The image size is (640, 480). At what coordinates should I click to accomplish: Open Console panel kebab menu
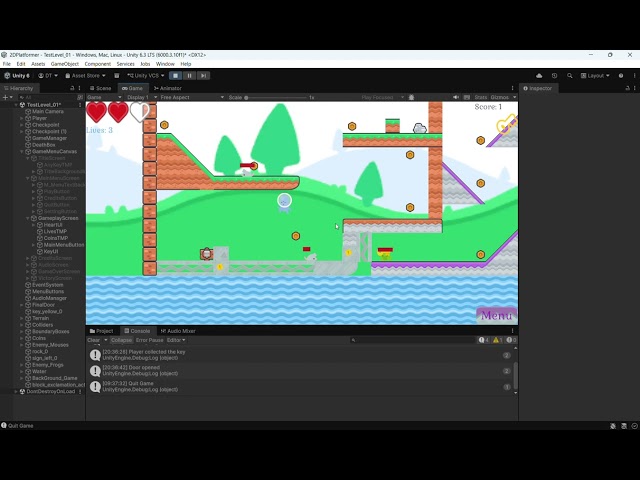click(x=513, y=331)
